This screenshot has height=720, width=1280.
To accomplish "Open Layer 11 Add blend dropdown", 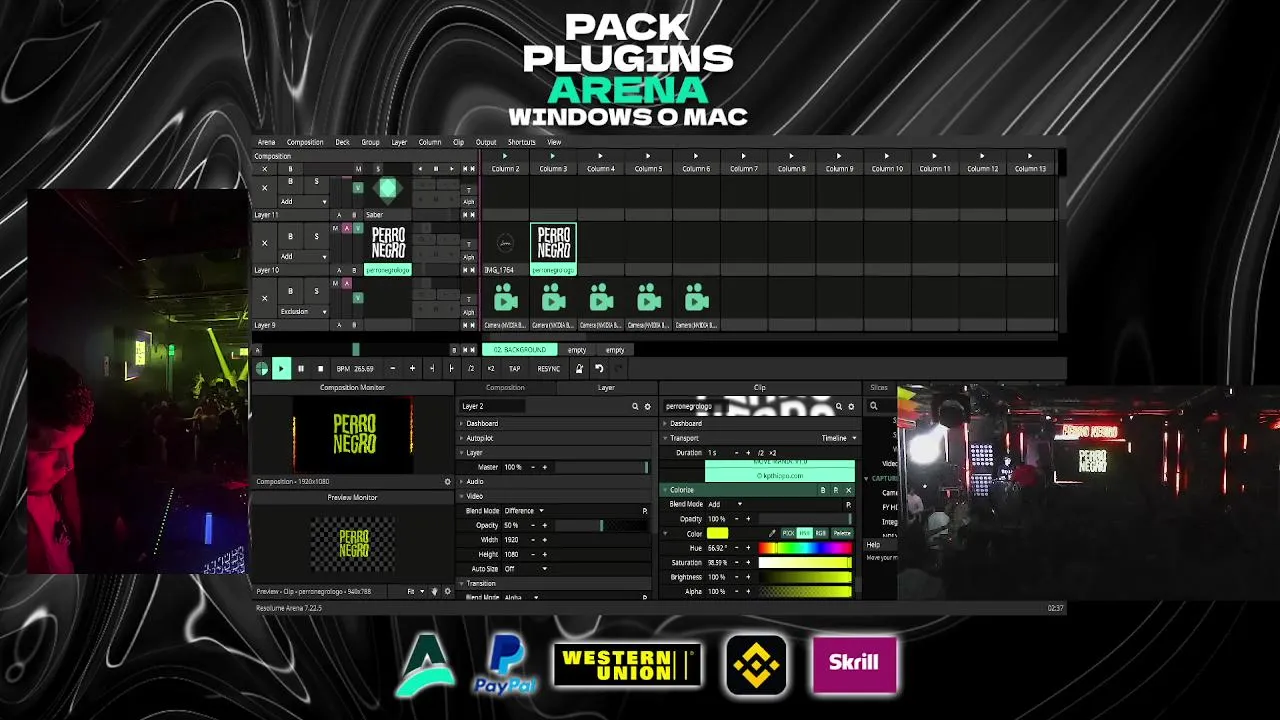I will pos(303,201).
